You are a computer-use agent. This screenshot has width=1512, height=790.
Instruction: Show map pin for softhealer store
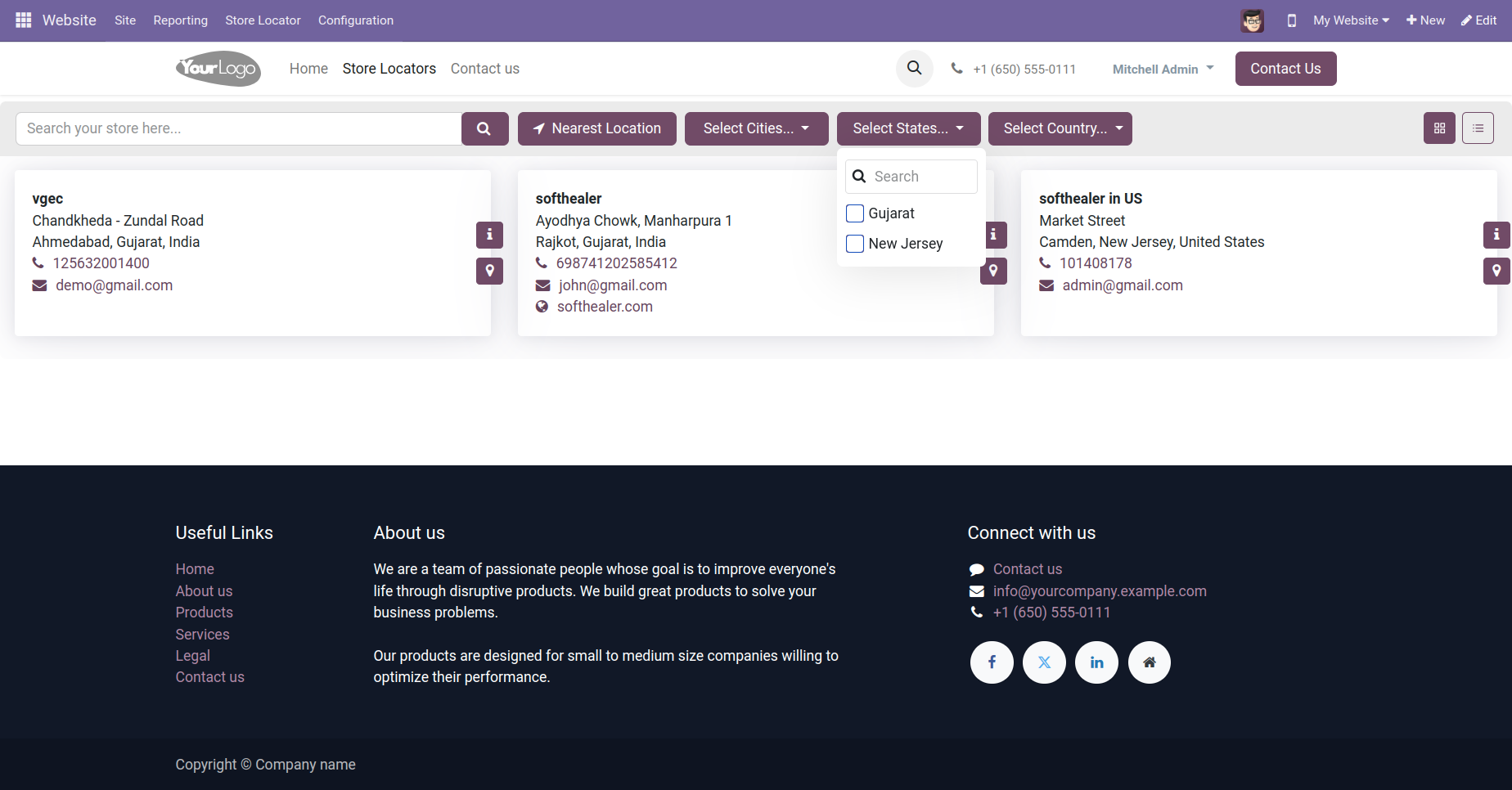click(993, 271)
